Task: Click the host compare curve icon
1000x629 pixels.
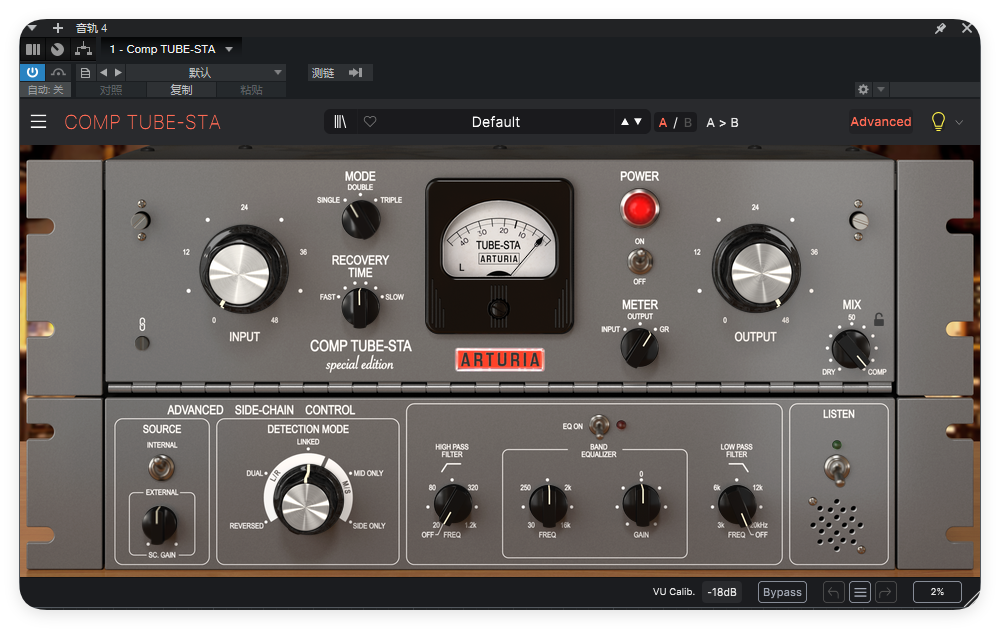Action: coord(58,72)
